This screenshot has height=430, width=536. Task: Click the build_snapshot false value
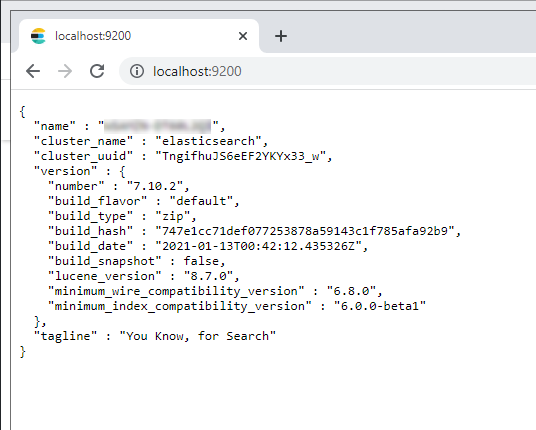[x=201, y=261]
